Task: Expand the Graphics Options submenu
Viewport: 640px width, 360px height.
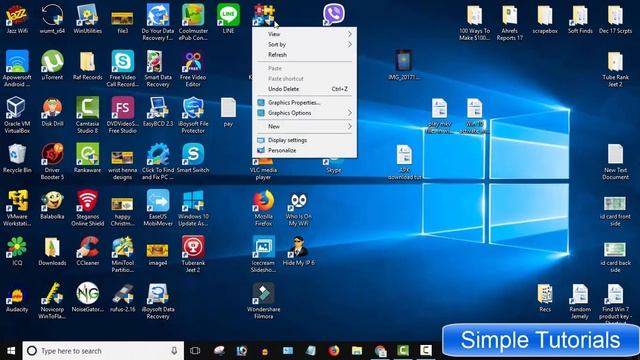Action: (x=304, y=113)
